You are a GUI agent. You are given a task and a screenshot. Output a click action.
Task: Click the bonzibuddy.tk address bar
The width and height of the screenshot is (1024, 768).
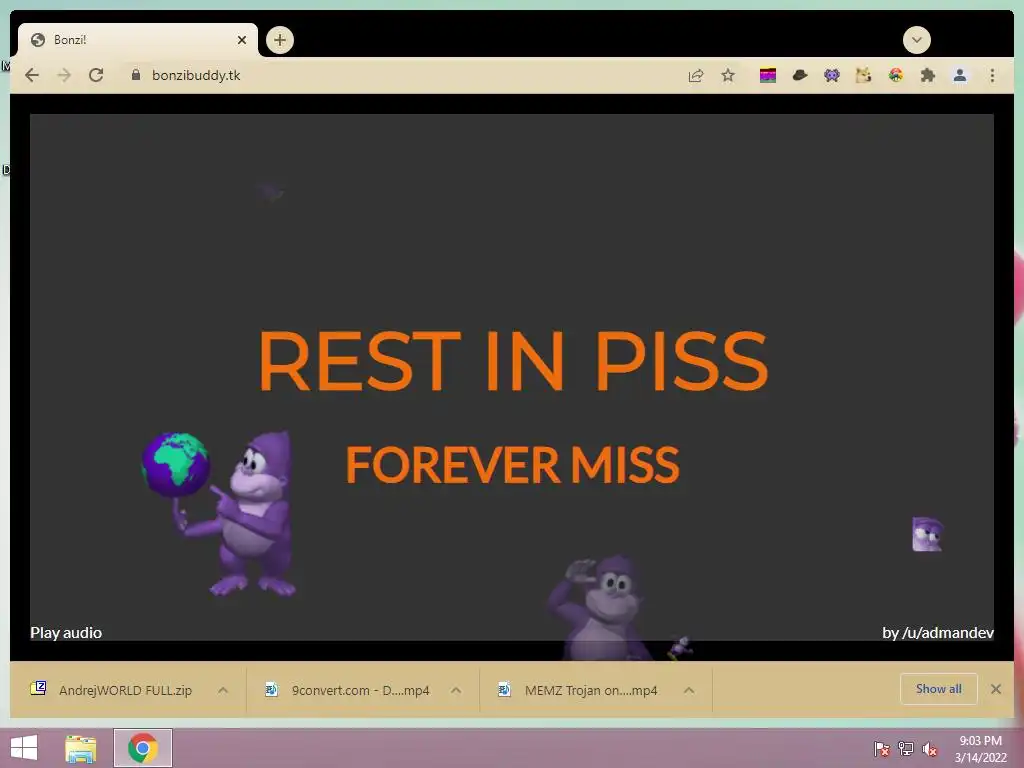[405, 75]
